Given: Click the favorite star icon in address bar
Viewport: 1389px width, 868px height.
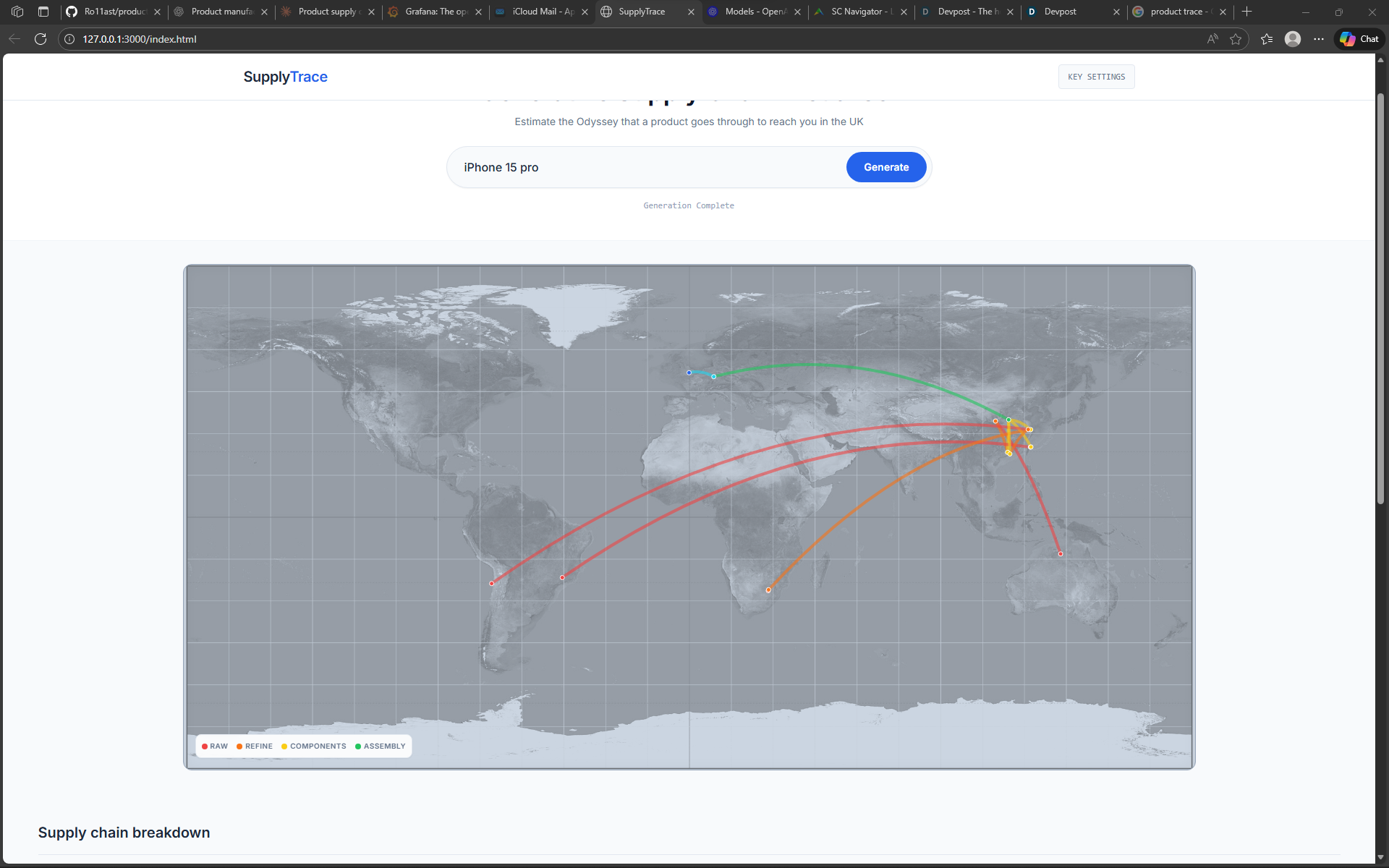Looking at the screenshot, I should pyautogui.click(x=1236, y=39).
